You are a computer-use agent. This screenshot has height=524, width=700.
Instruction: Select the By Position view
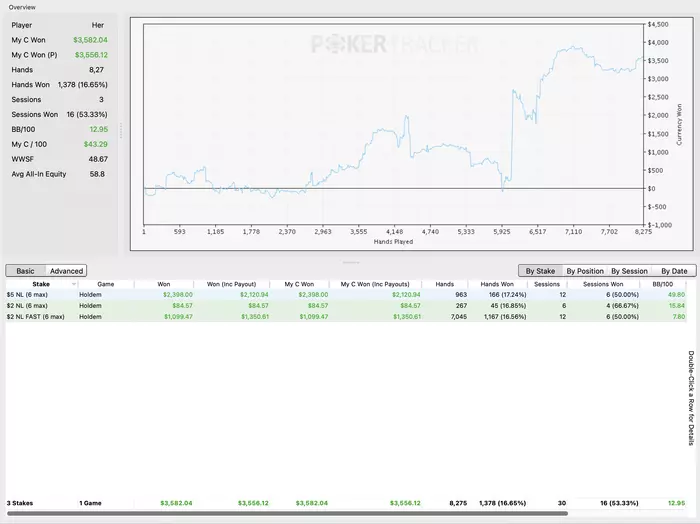click(x=585, y=271)
